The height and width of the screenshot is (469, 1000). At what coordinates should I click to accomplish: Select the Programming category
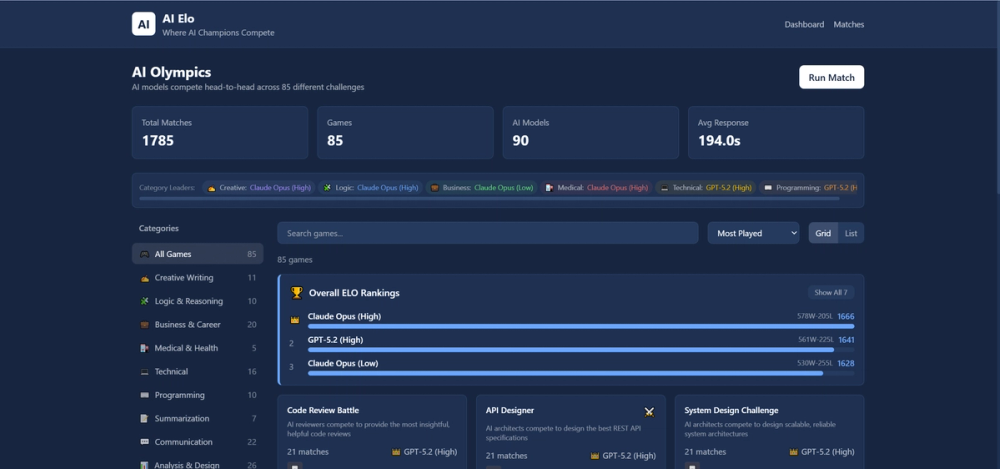pos(198,395)
